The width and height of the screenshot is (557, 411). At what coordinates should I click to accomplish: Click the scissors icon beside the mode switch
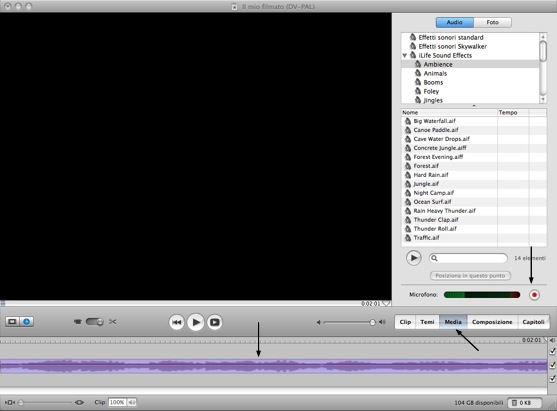(113, 322)
